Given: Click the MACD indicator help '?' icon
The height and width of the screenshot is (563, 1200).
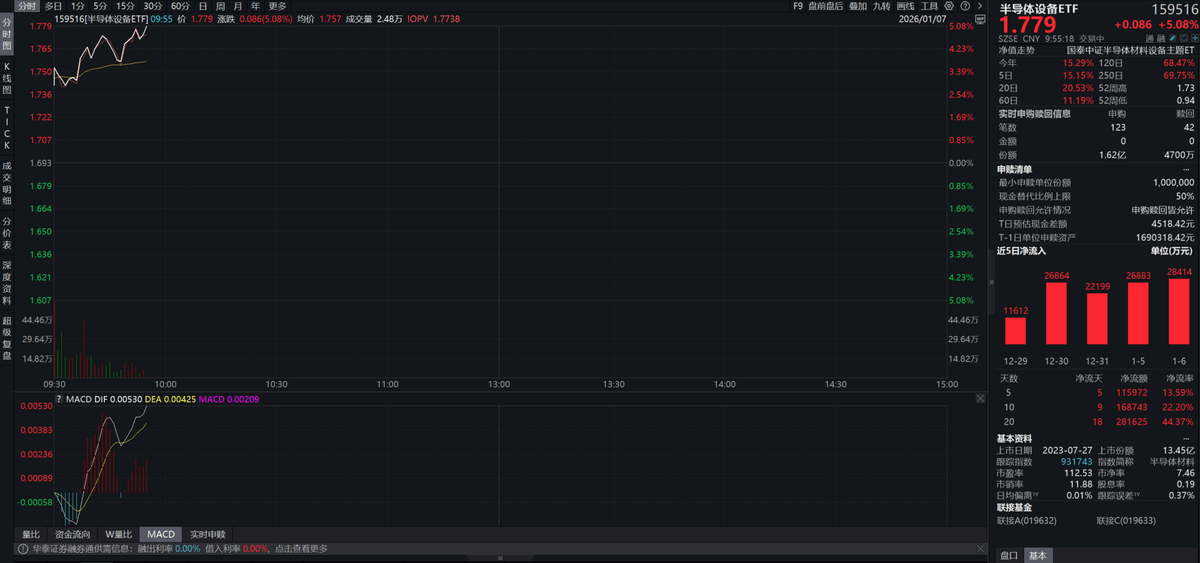Looking at the screenshot, I should tap(59, 399).
